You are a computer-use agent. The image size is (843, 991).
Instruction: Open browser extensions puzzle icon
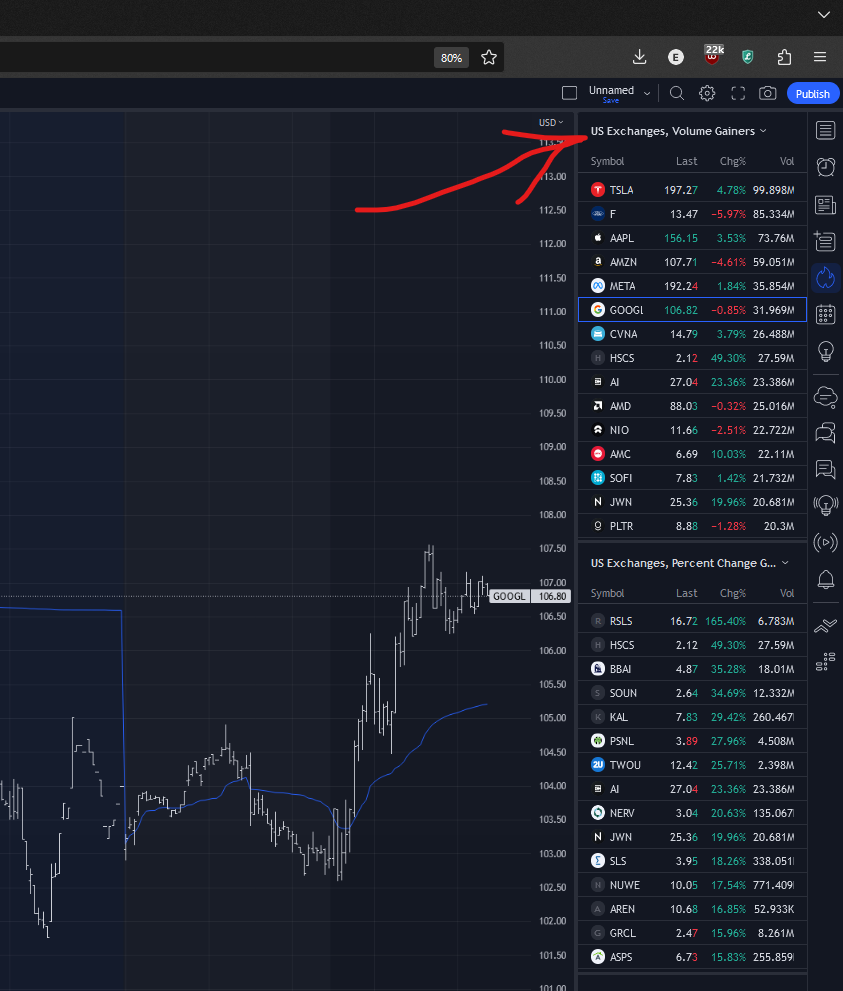click(x=784, y=57)
